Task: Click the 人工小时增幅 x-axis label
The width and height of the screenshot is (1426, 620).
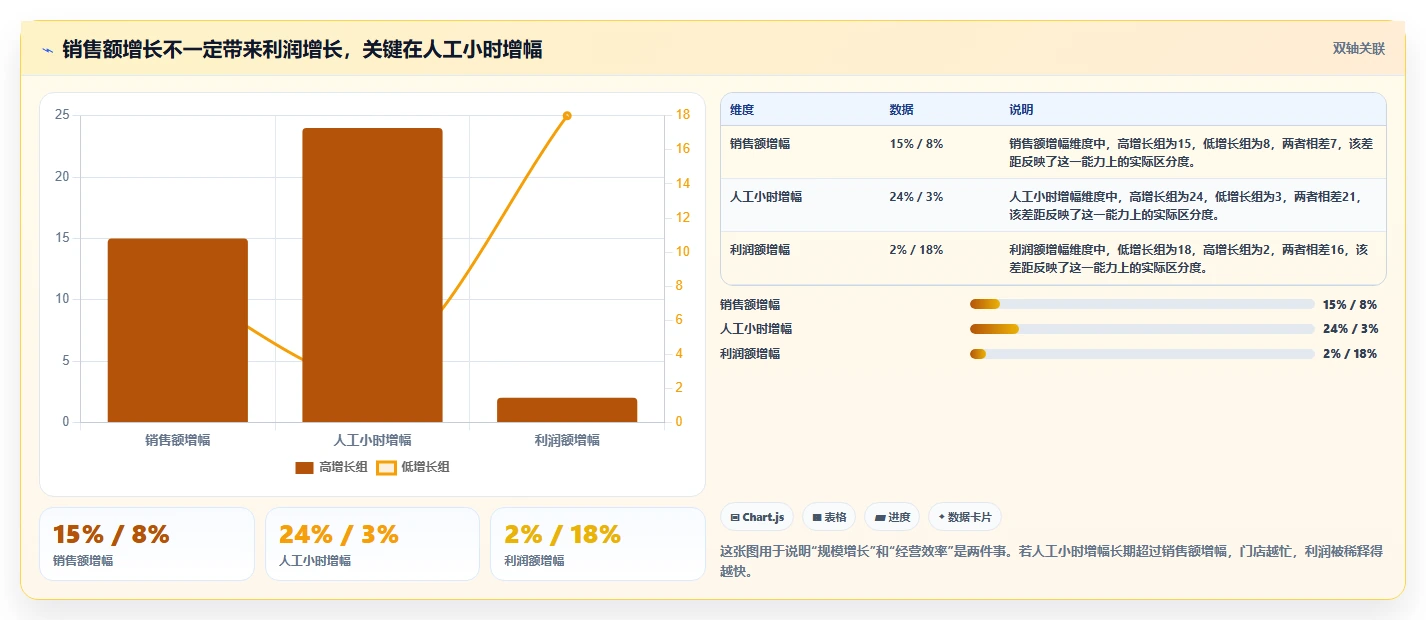Action: coord(372,440)
